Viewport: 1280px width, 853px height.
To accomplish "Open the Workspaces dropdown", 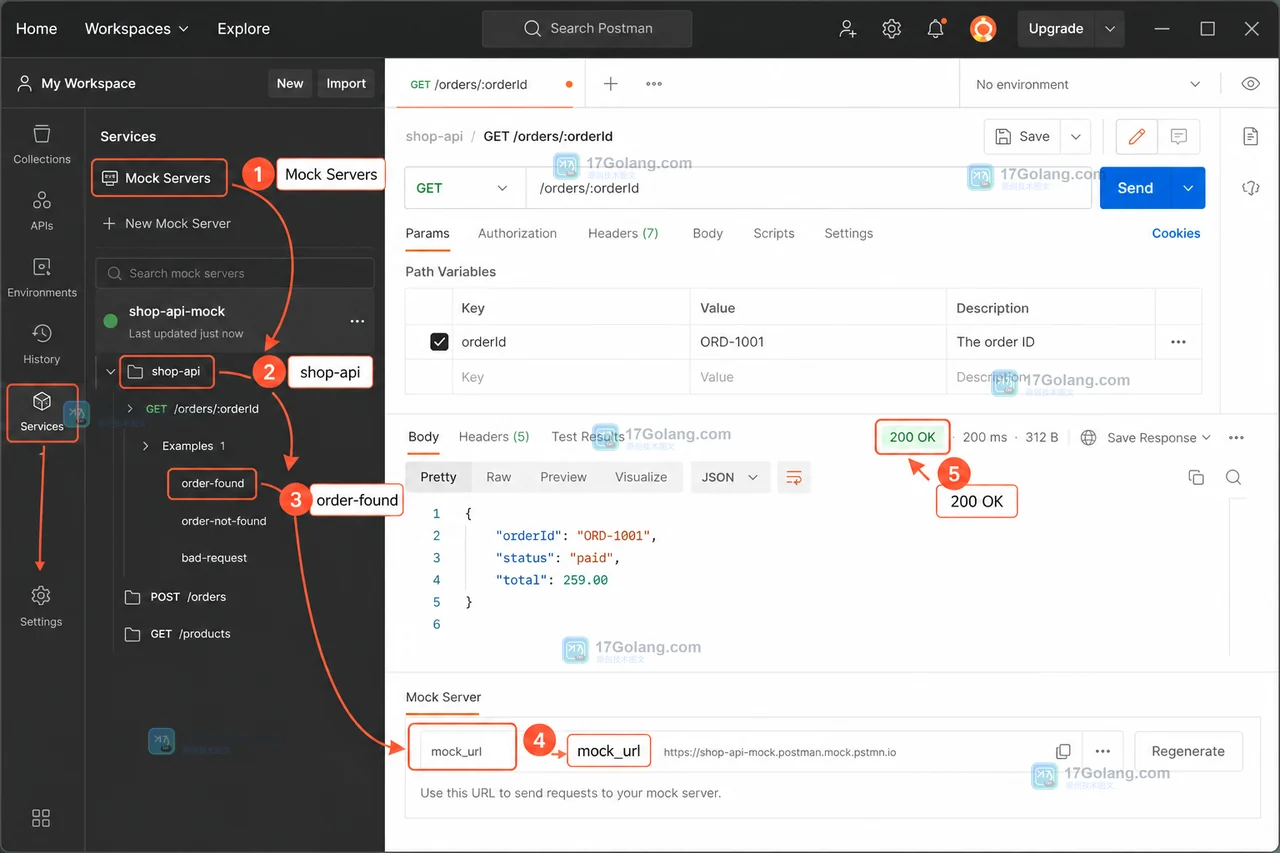I will 136,29.
